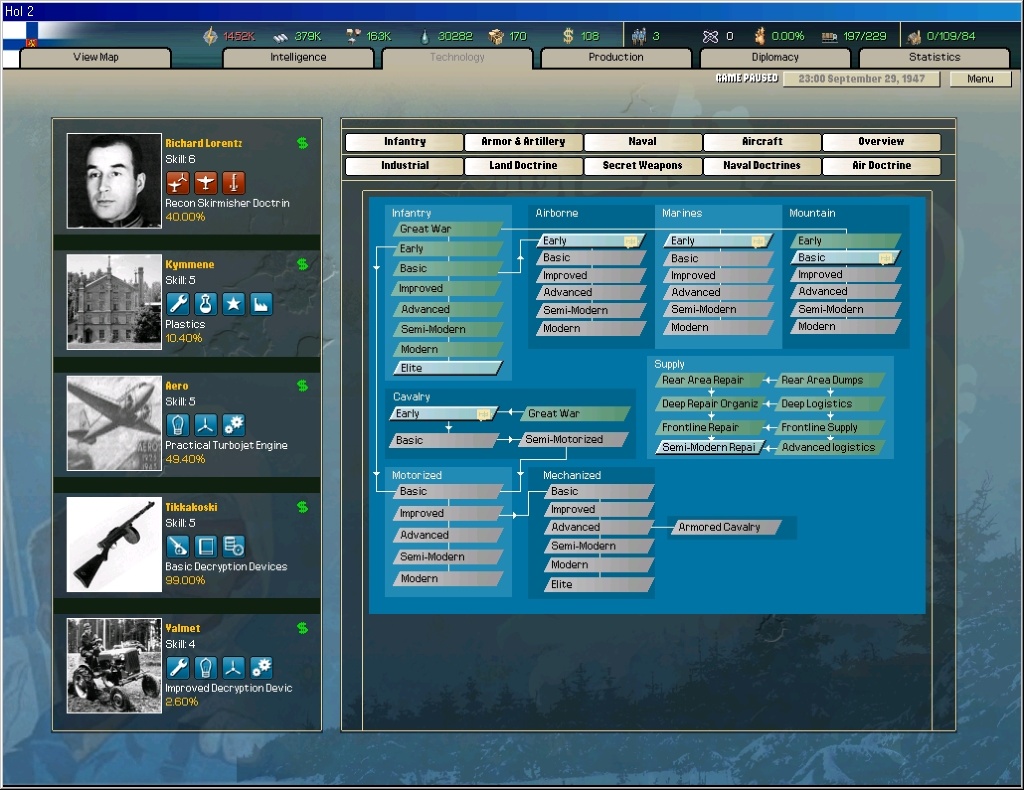Screen dimensions: 1024x790
Task: Select Great War infantry technology
Action: click(x=448, y=229)
